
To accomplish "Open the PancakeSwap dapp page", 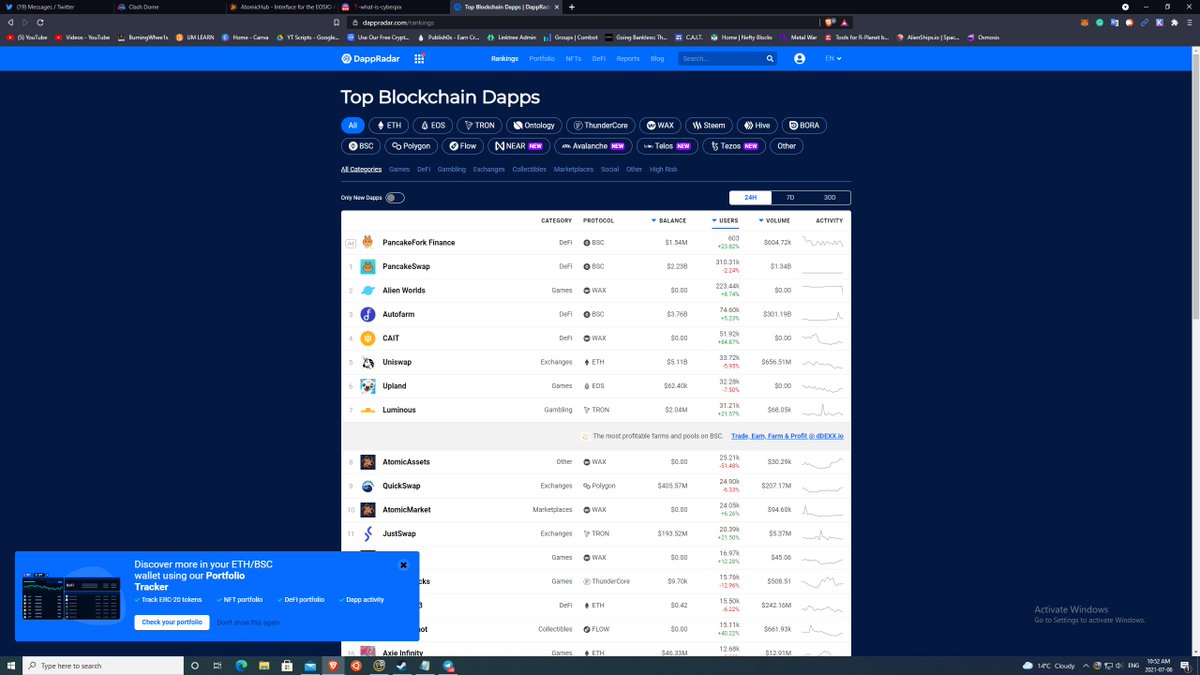I will 406,267.
